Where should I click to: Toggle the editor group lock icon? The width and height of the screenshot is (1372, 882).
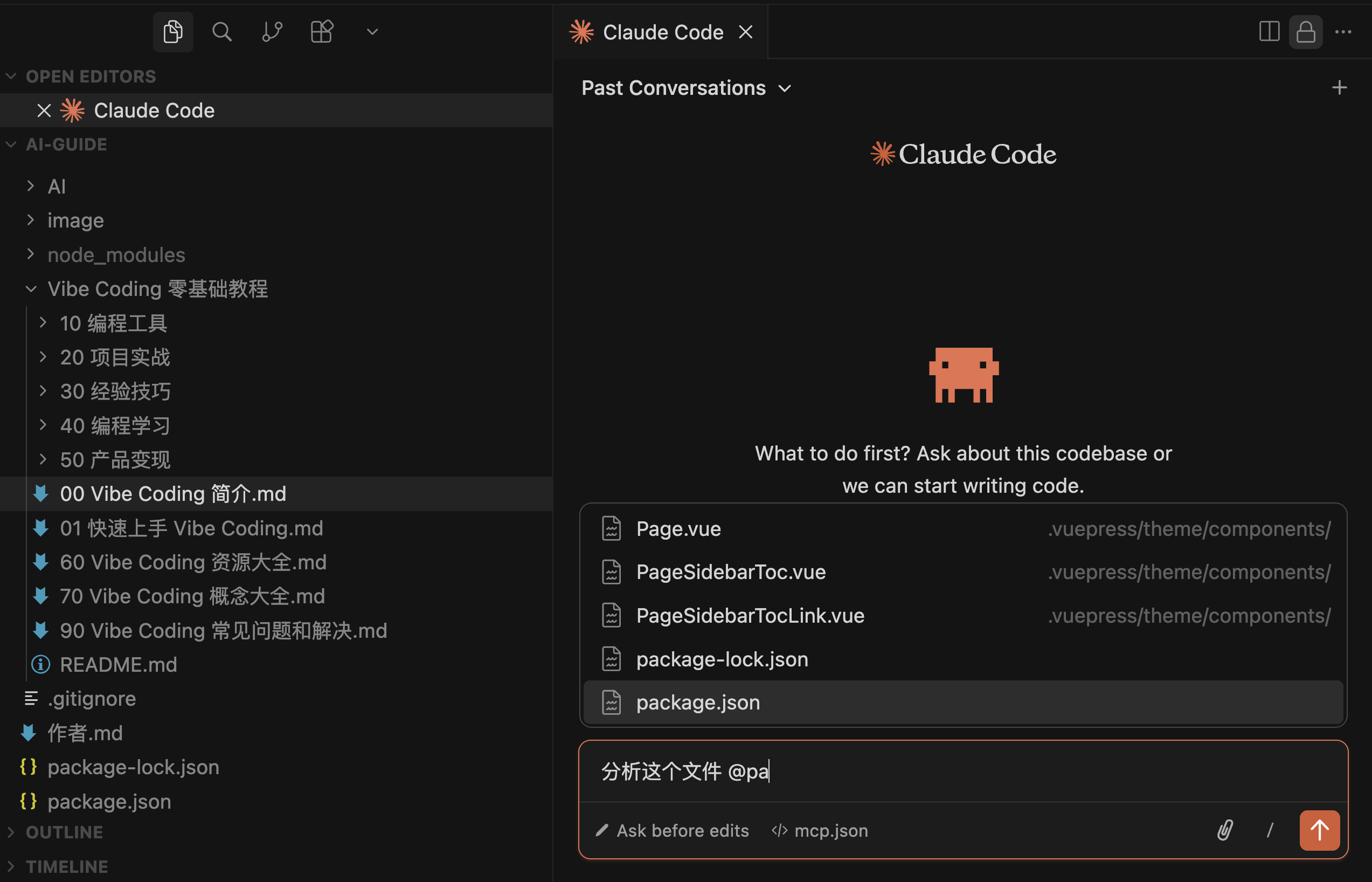coord(1305,31)
